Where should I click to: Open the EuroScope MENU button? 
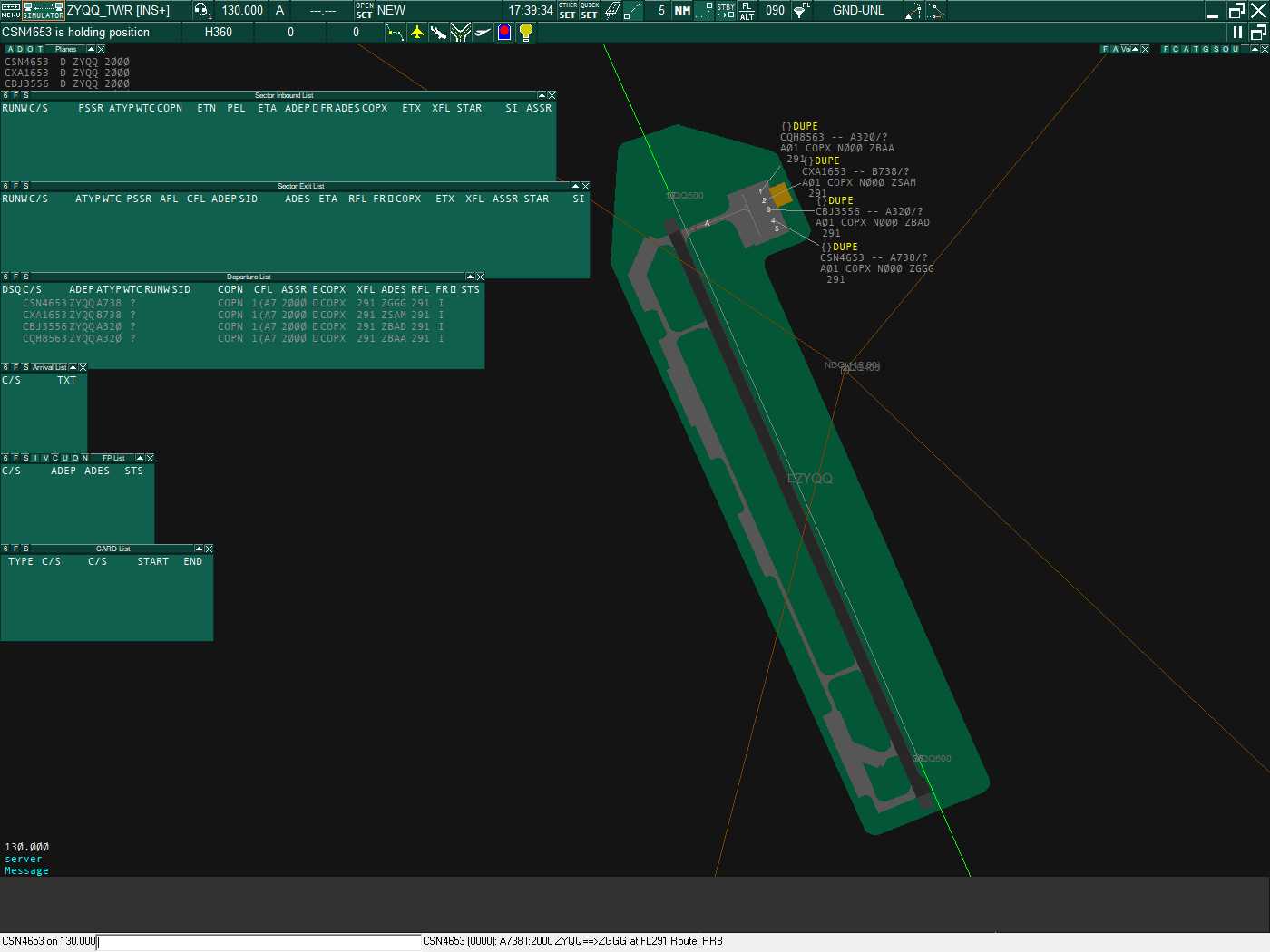tap(11, 10)
